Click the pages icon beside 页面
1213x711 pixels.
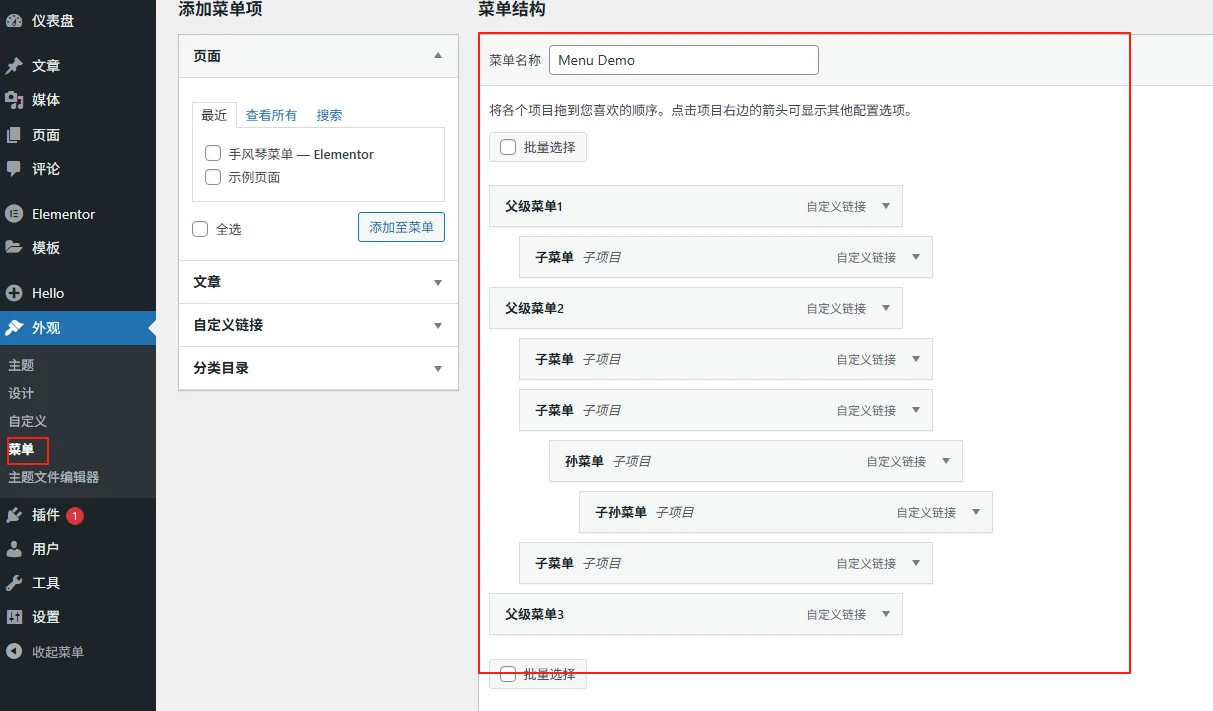click(x=14, y=135)
